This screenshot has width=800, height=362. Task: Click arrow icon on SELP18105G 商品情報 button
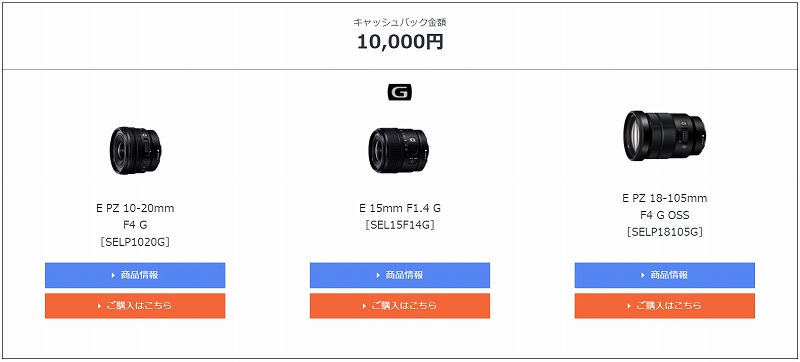[x=643, y=275]
